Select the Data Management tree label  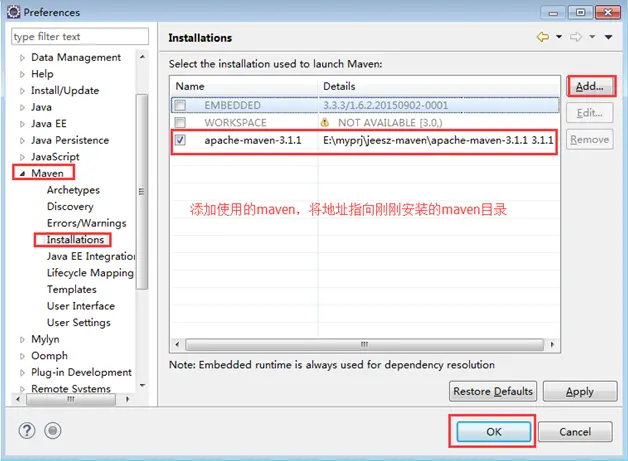pyautogui.click(x=76, y=57)
